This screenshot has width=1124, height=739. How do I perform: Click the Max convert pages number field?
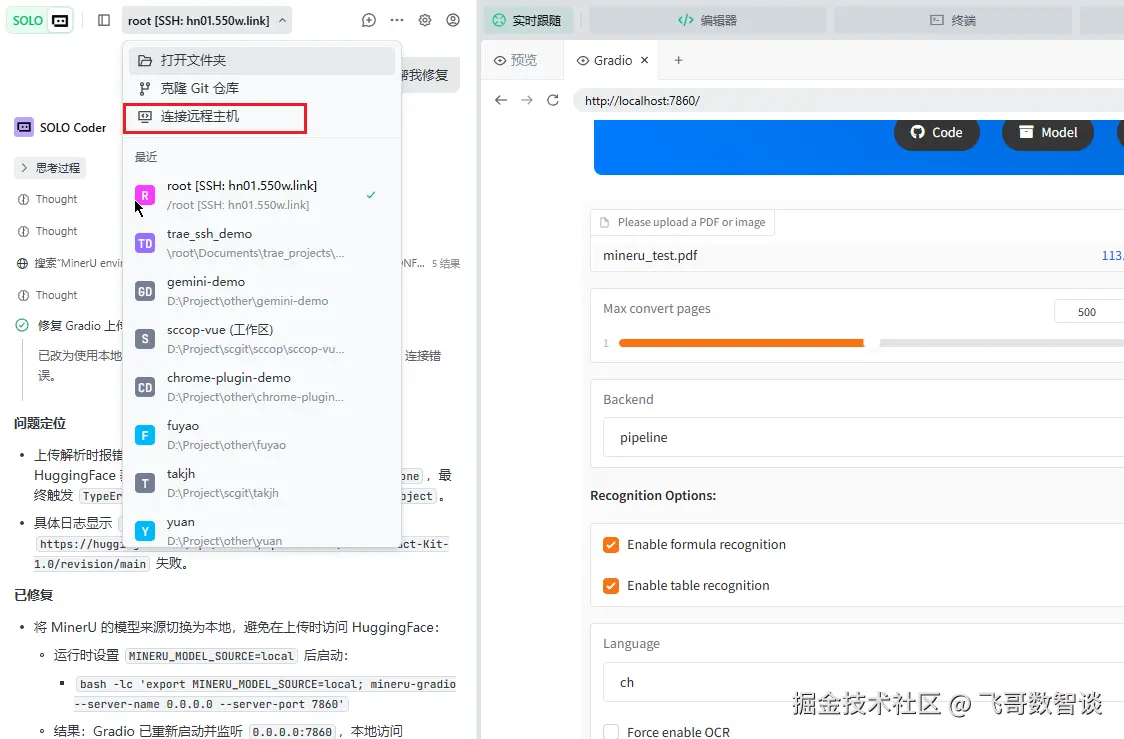[1089, 312]
